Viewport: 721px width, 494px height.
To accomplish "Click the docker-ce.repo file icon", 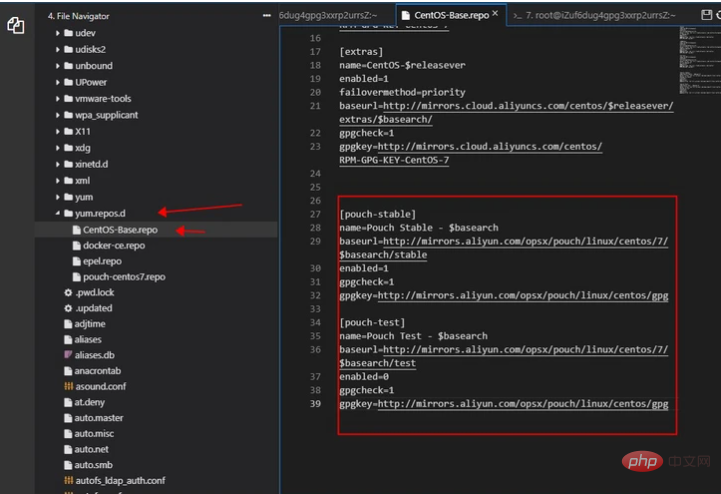I will tap(76, 245).
